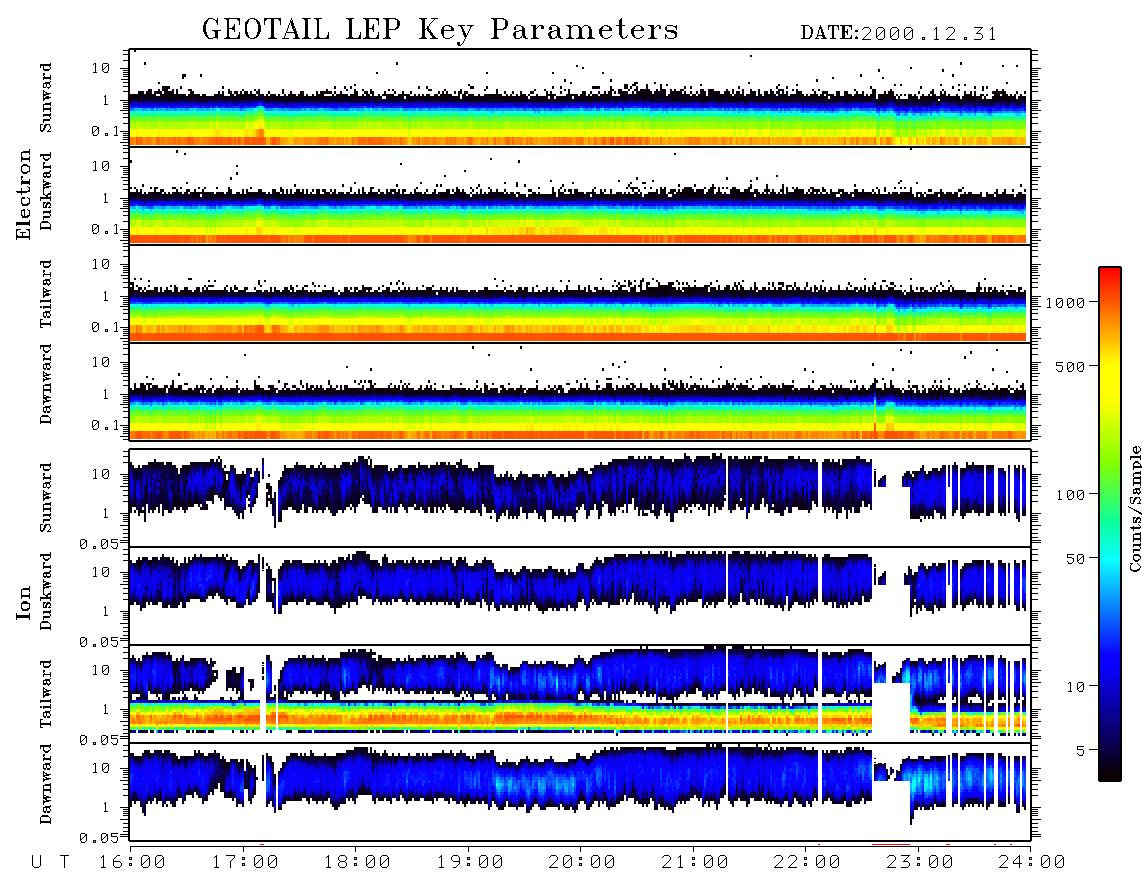
Task: Click the 20:00 time axis label
Action: pyautogui.click(x=582, y=863)
